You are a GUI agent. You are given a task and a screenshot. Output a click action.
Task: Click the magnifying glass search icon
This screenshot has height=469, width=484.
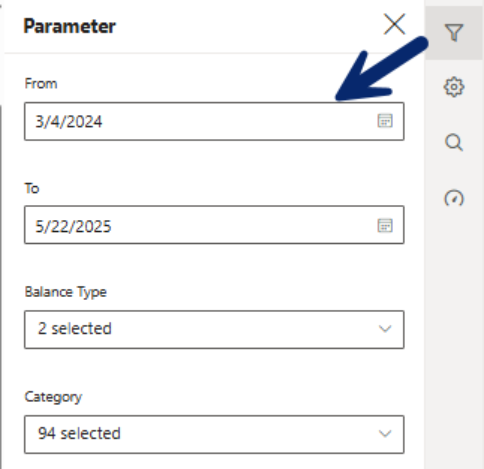pyautogui.click(x=454, y=143)
